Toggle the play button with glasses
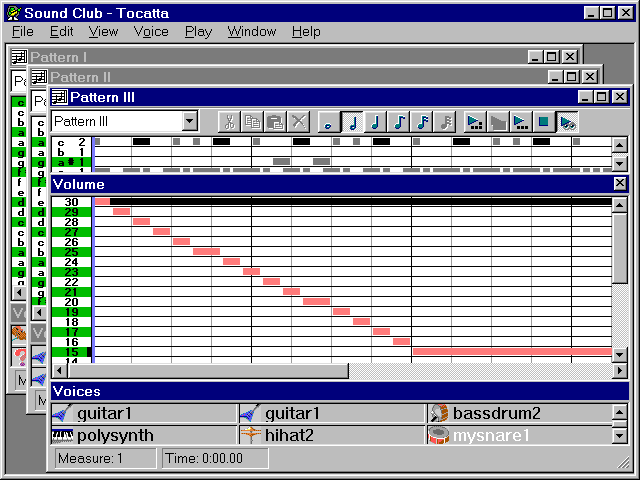 click(568, 122)
